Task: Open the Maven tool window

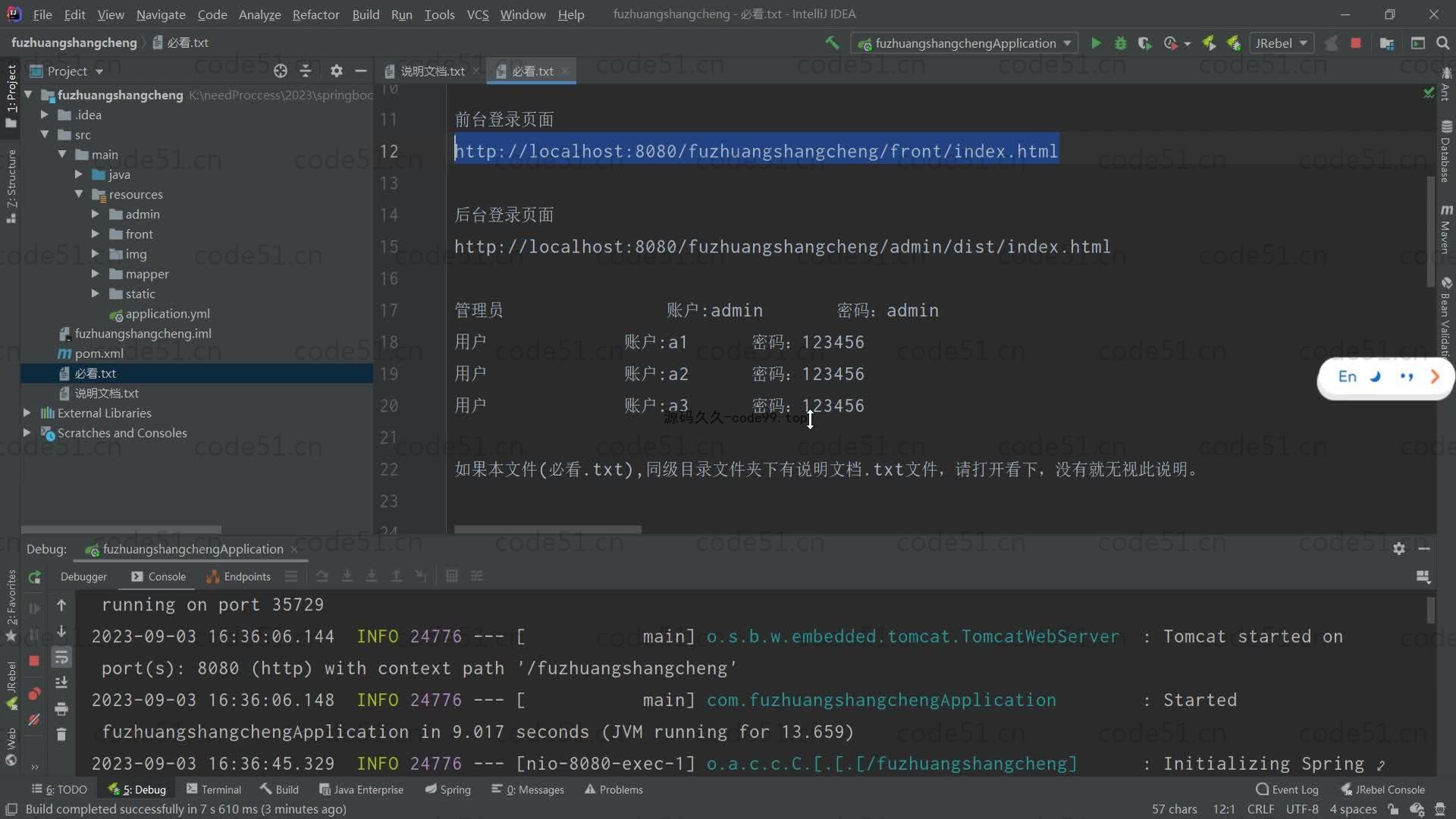Action: [1446, 229]
